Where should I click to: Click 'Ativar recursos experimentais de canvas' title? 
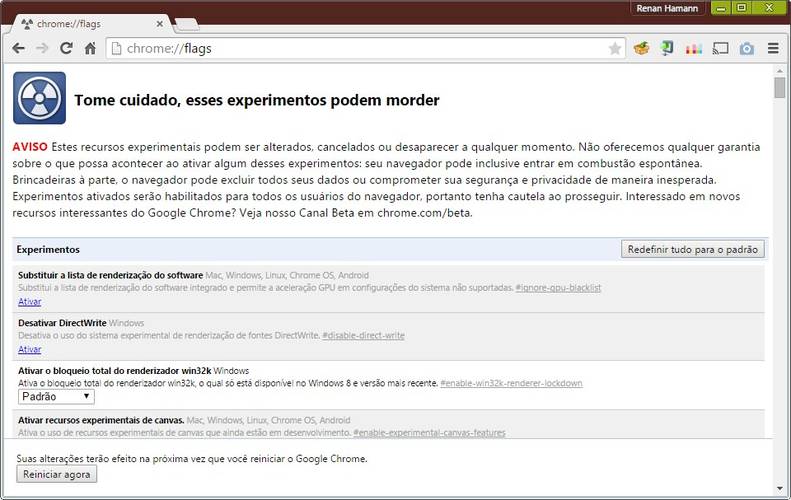click(101, 420)
